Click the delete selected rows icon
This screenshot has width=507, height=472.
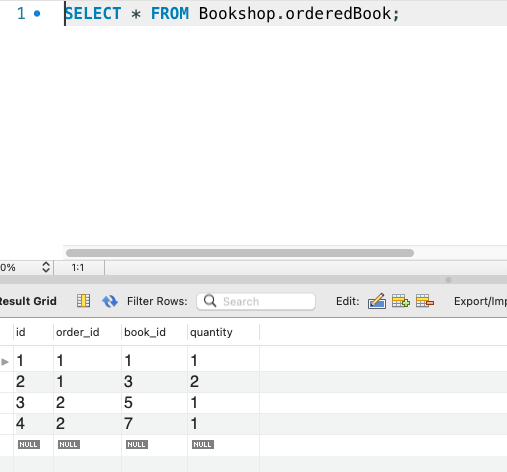click(x=425, y=301)
